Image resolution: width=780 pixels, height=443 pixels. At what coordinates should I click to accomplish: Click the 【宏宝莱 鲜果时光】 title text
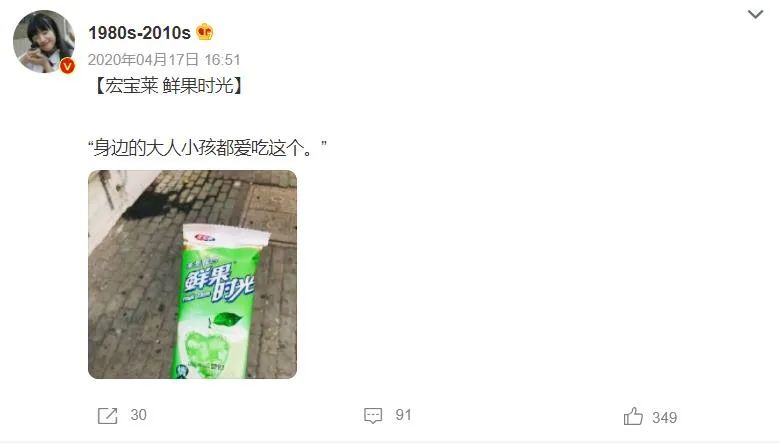(168, 86)
